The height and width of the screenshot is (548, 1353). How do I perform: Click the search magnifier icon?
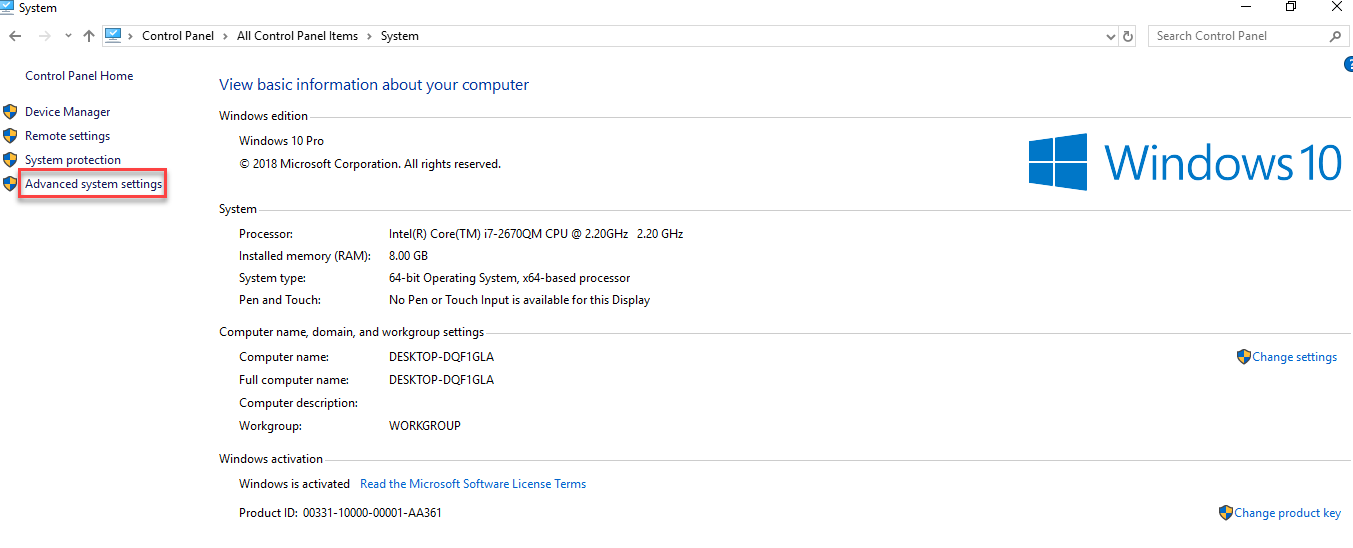1335,36
